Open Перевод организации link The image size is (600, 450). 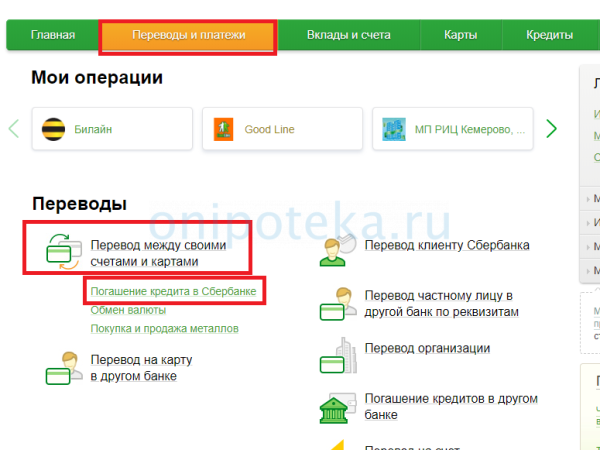click(x=427, y=348)
